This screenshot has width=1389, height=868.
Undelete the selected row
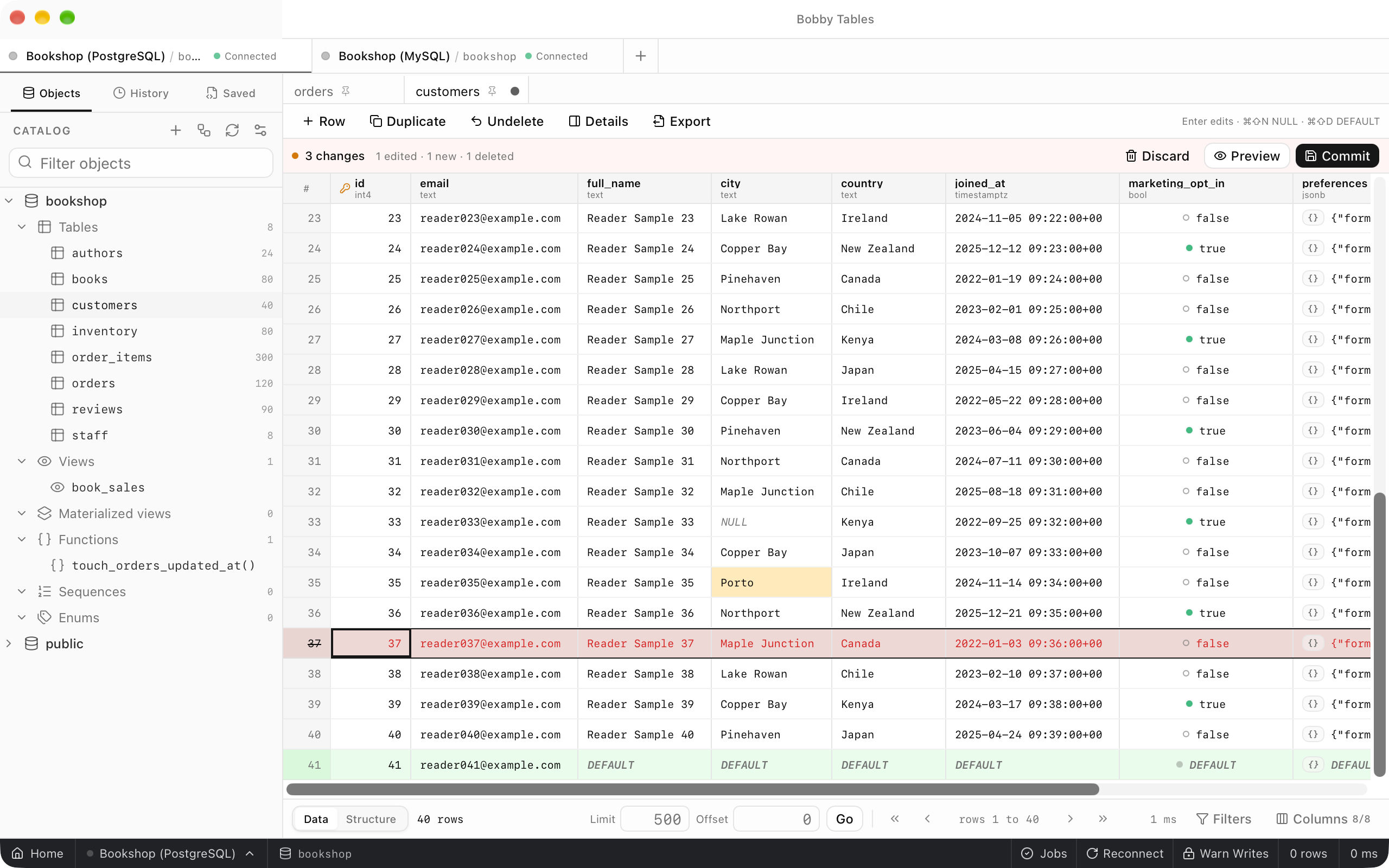[507, 121]
